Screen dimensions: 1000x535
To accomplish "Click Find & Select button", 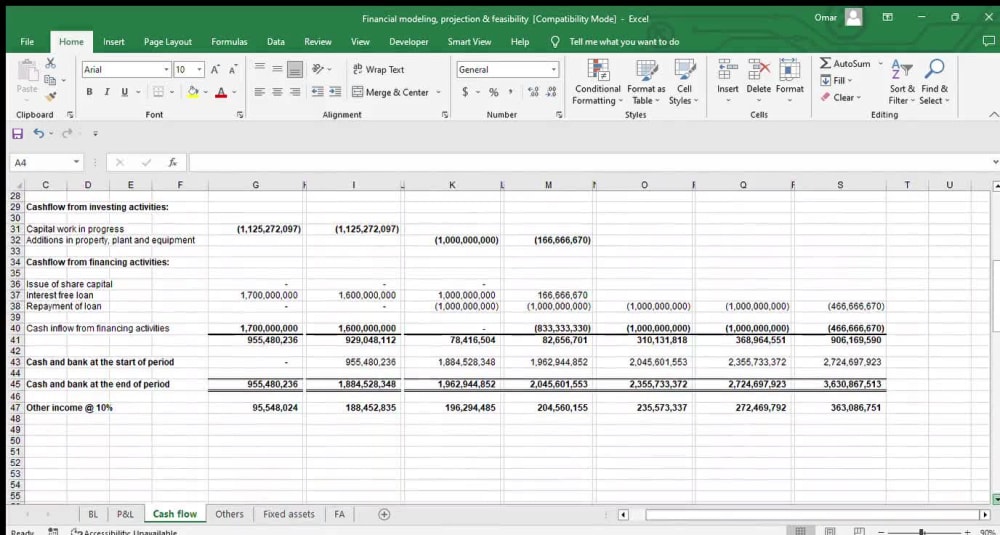I will pyautogui.click(x=934, y=82).
